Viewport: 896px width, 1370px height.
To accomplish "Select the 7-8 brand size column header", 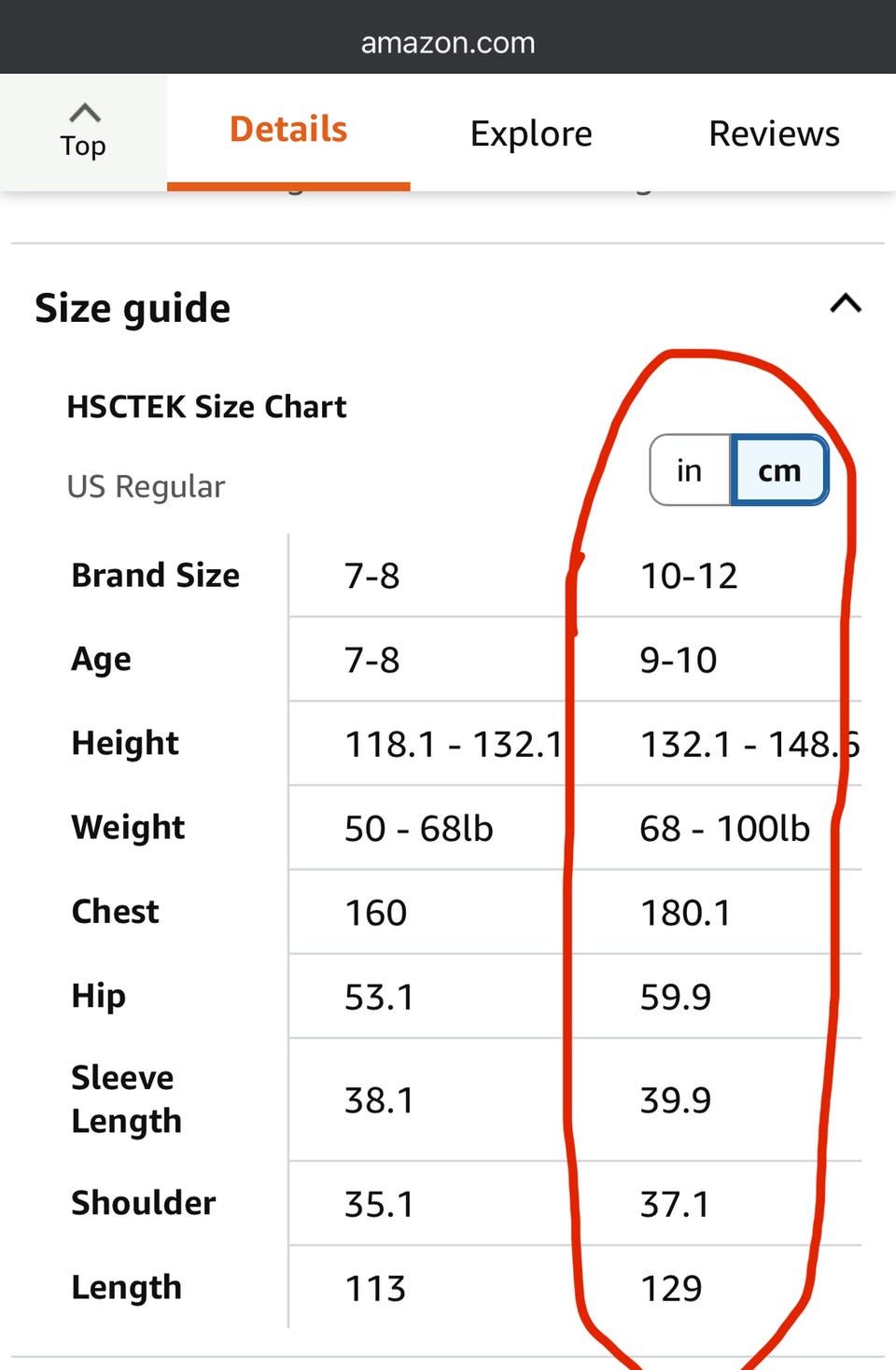I will pos(372,576).
